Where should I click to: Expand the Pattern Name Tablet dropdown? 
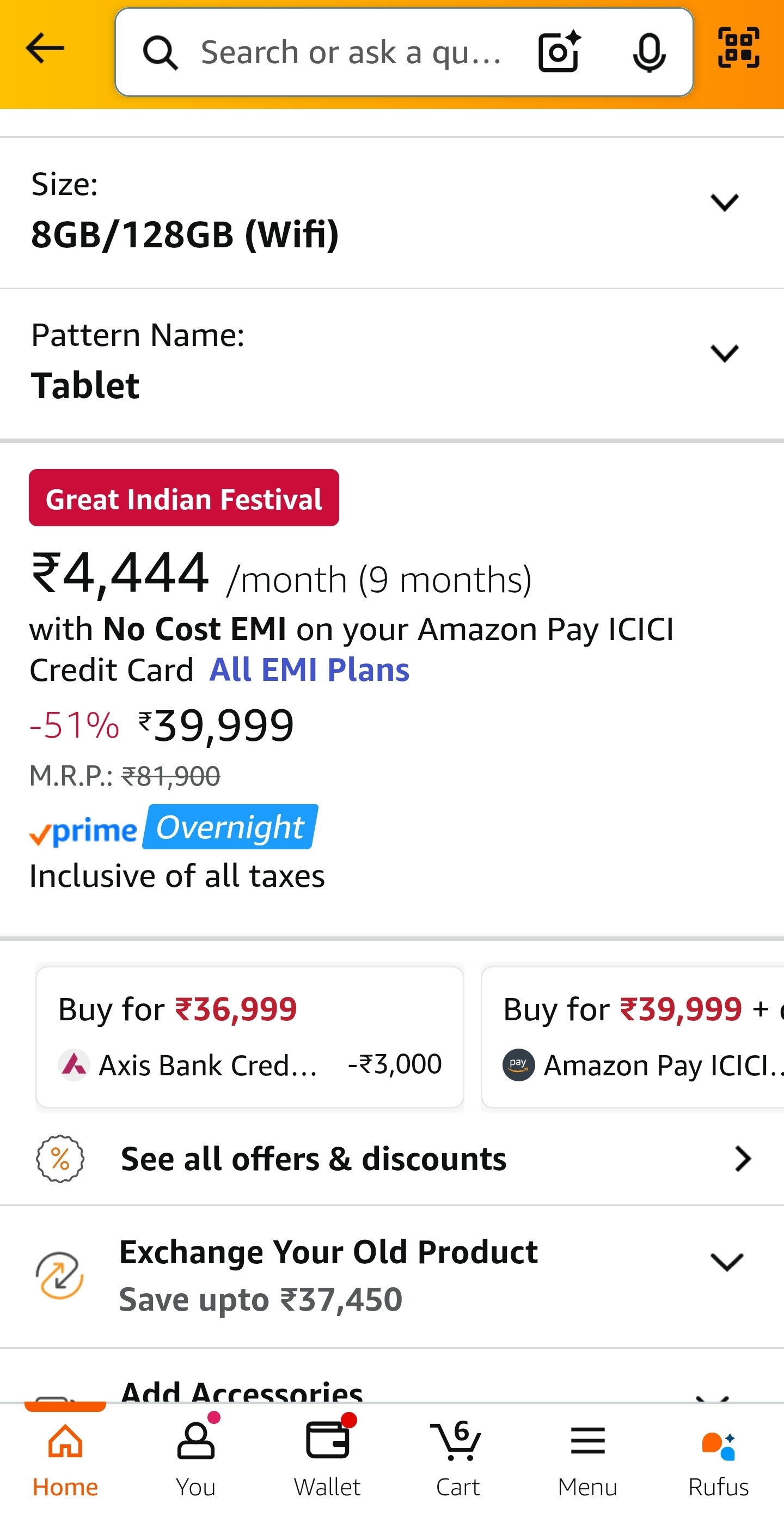coord(724,354)
